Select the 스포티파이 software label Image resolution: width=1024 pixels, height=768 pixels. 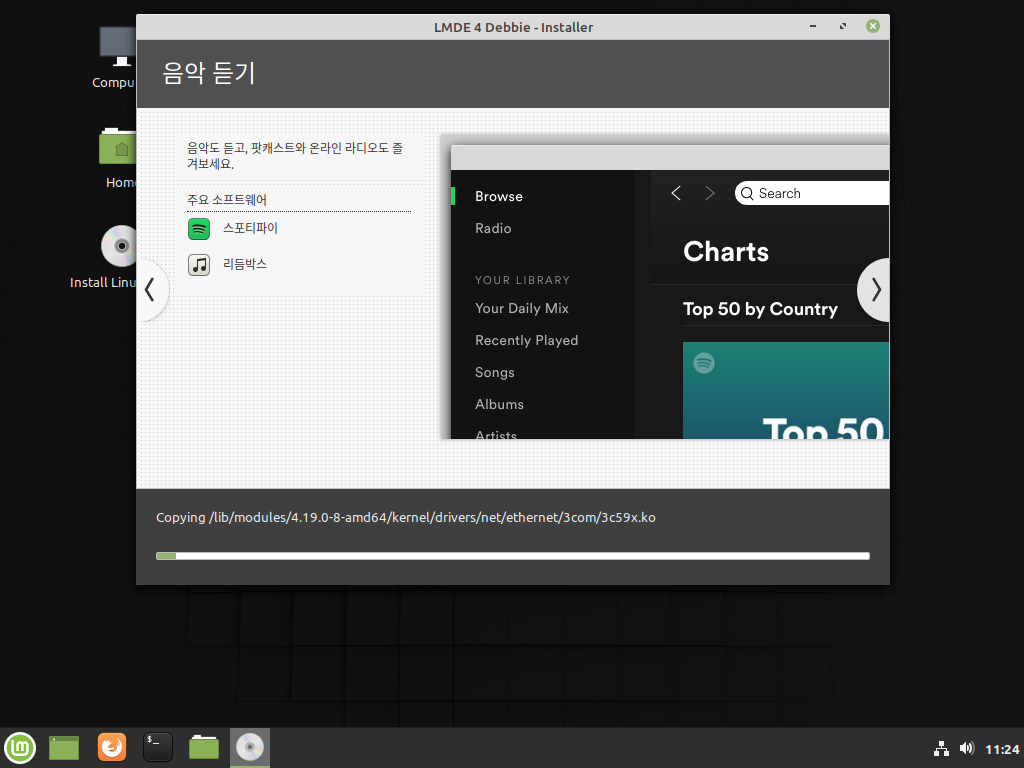point(250,229)
